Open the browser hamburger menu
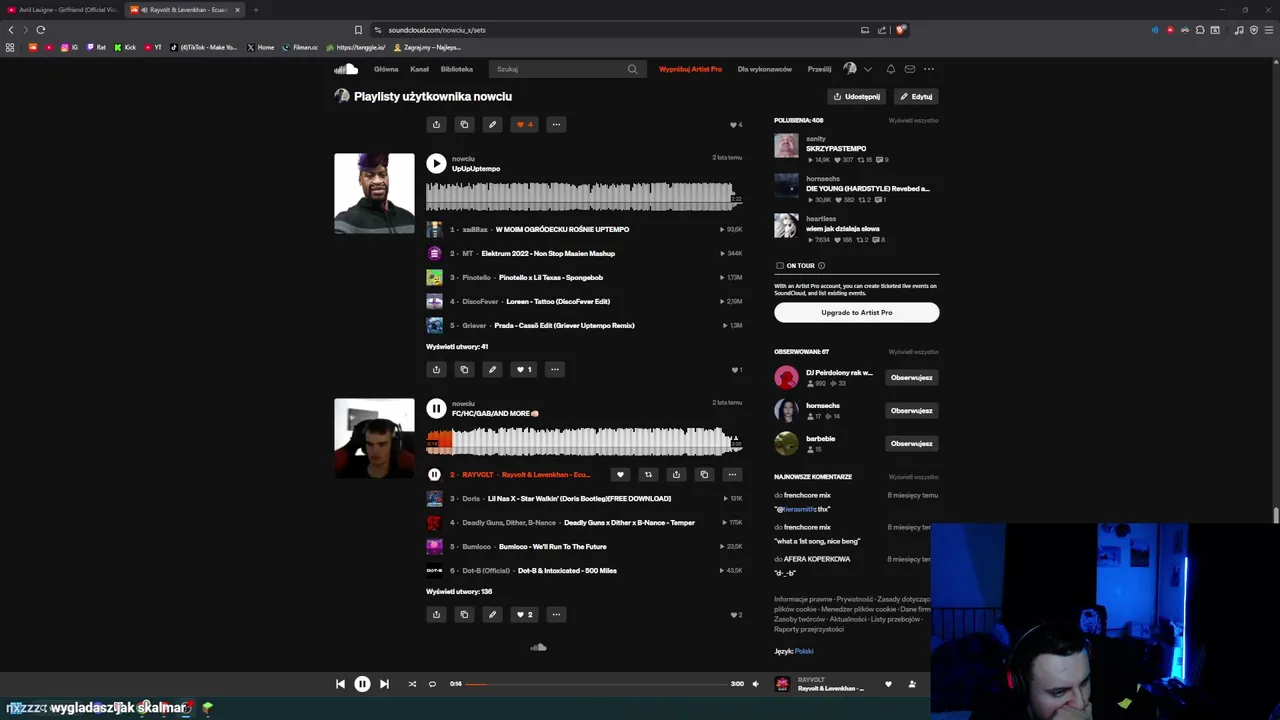 point(1269,30)
